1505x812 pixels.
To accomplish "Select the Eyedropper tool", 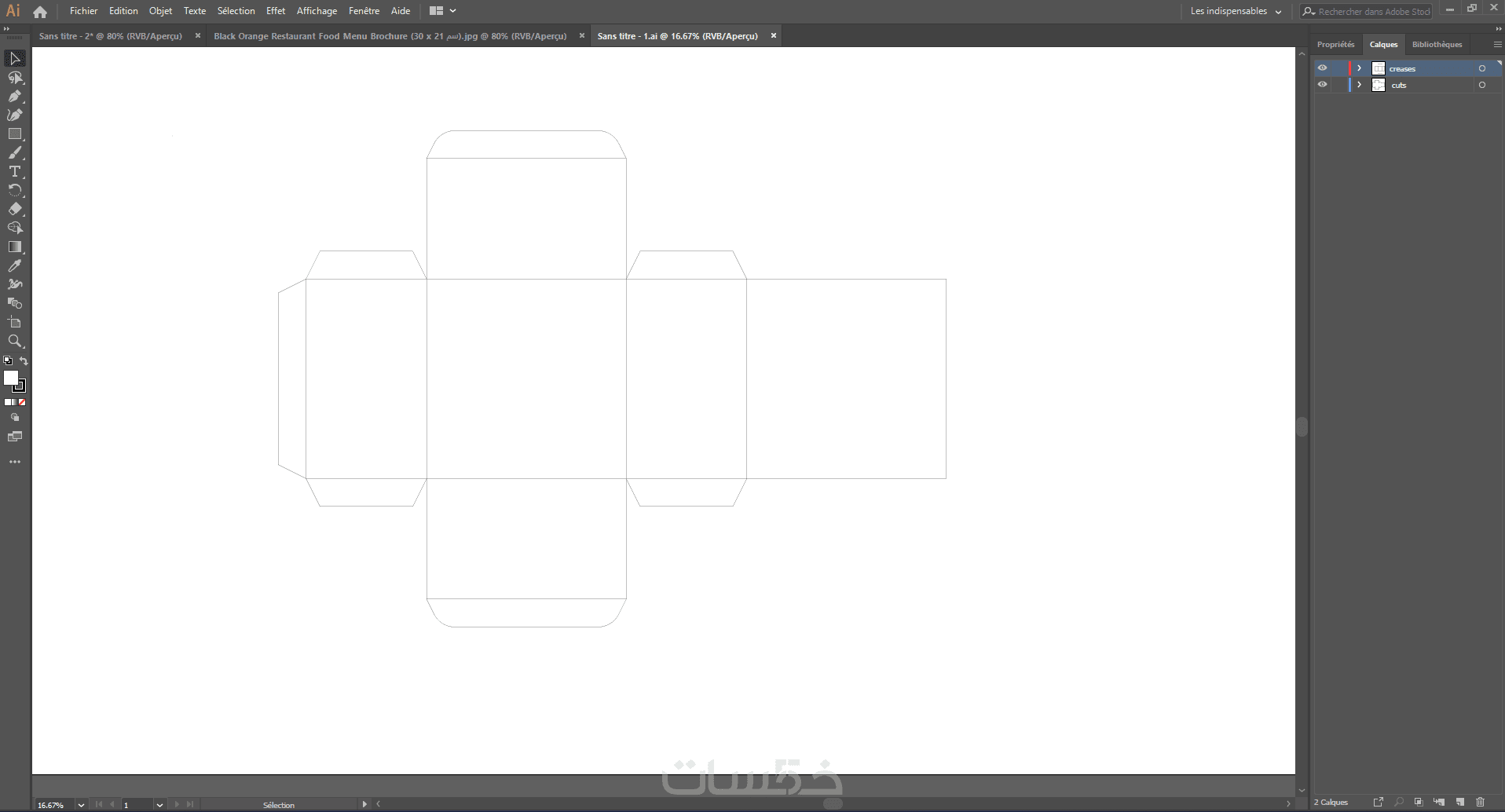I will (x=15, y=266).
